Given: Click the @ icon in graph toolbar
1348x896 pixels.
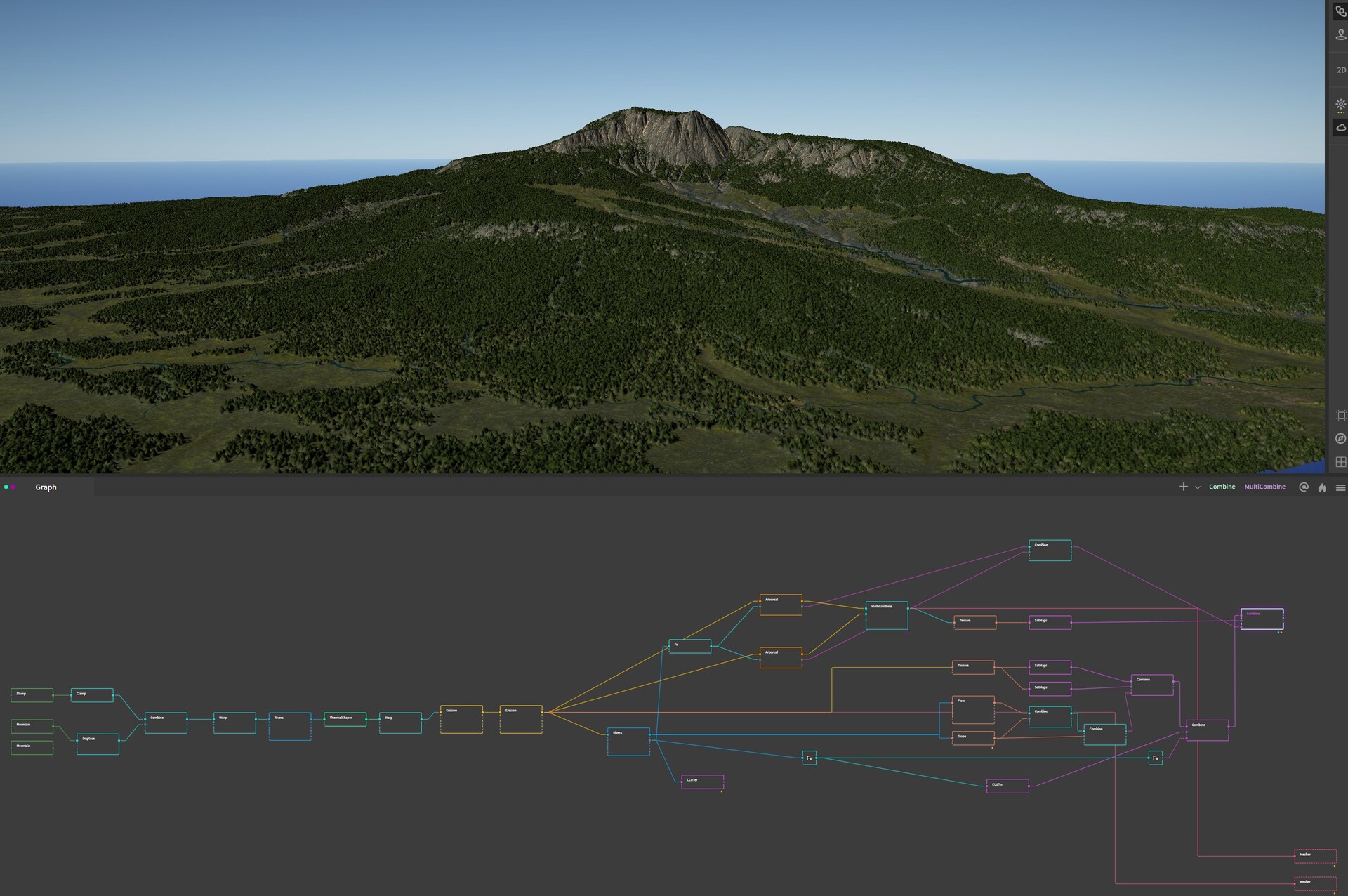Looking at the screenshot, I should point(1304,487).
